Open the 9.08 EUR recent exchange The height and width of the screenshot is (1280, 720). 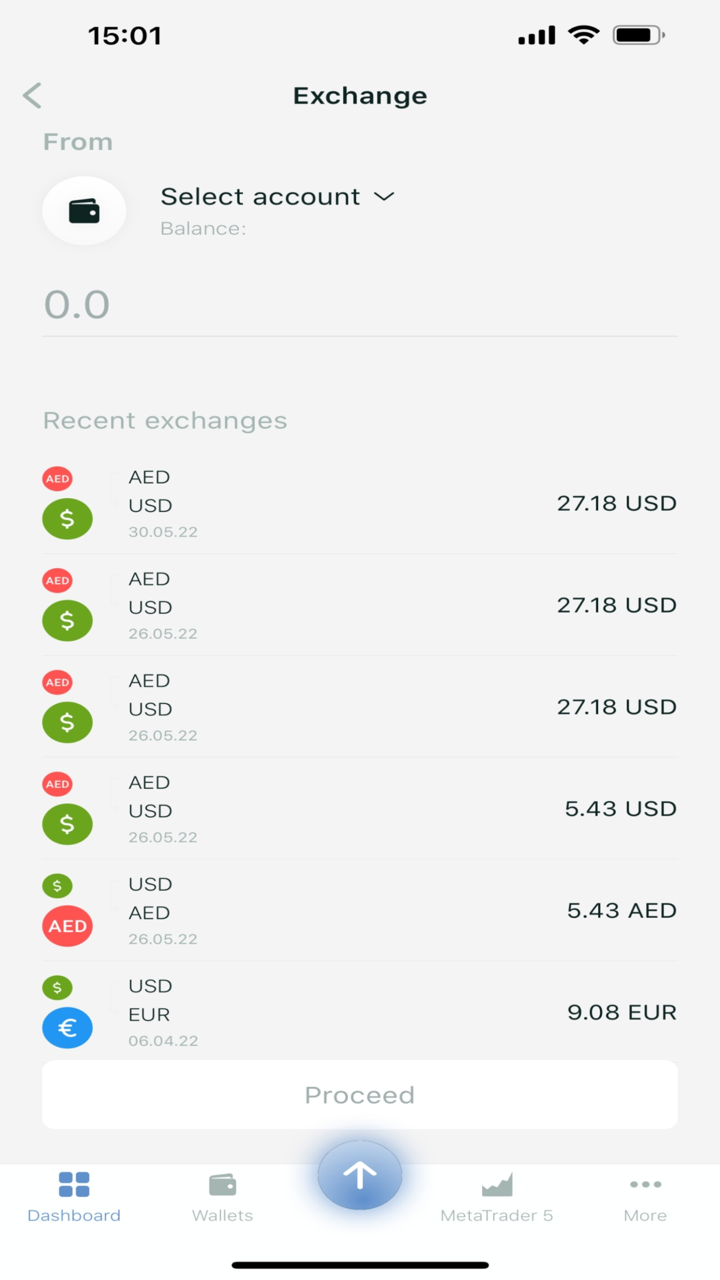click(x=360, y=1012)
